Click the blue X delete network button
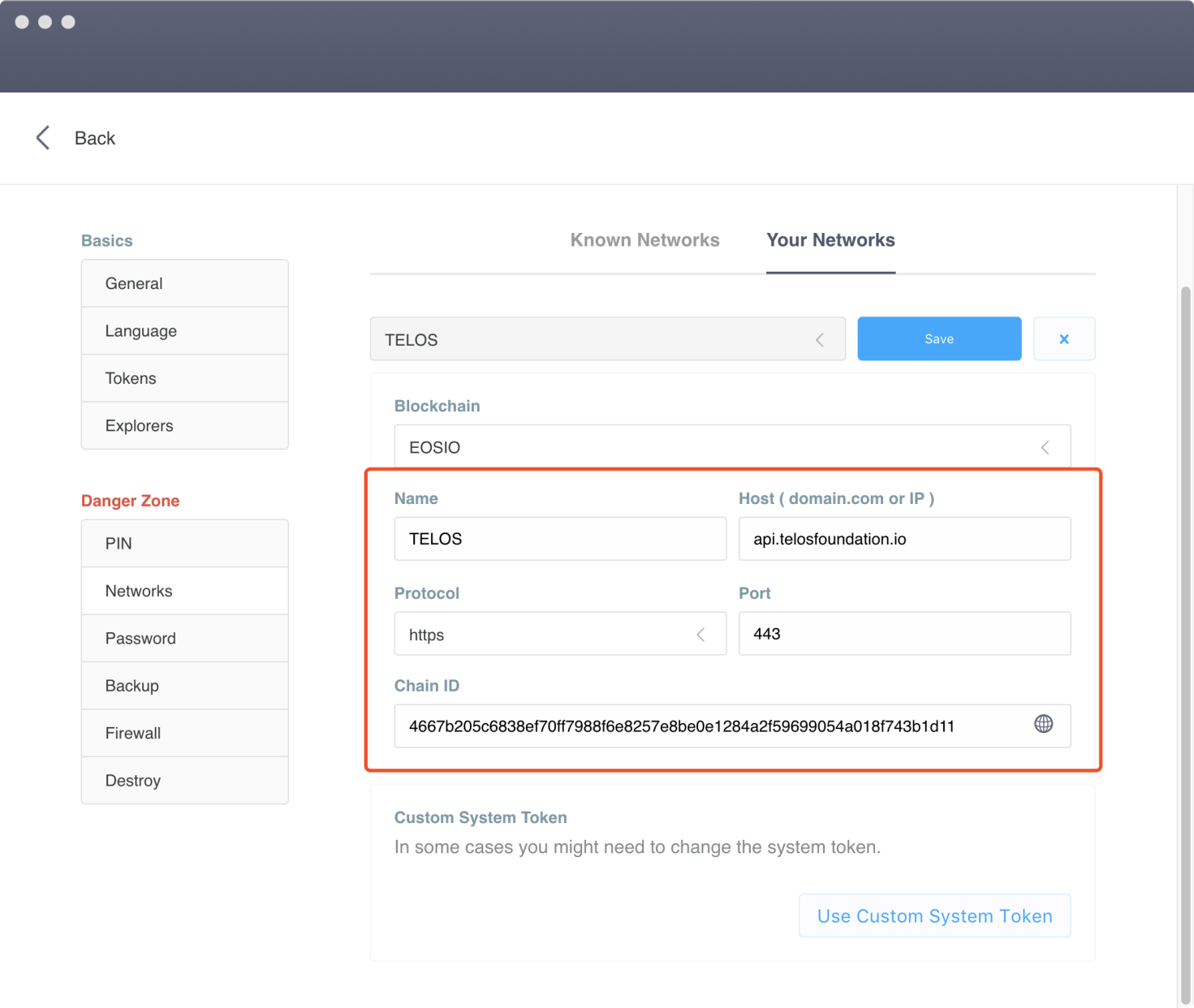Viewport: 1194px width, 1008px height. [1064, 338]
